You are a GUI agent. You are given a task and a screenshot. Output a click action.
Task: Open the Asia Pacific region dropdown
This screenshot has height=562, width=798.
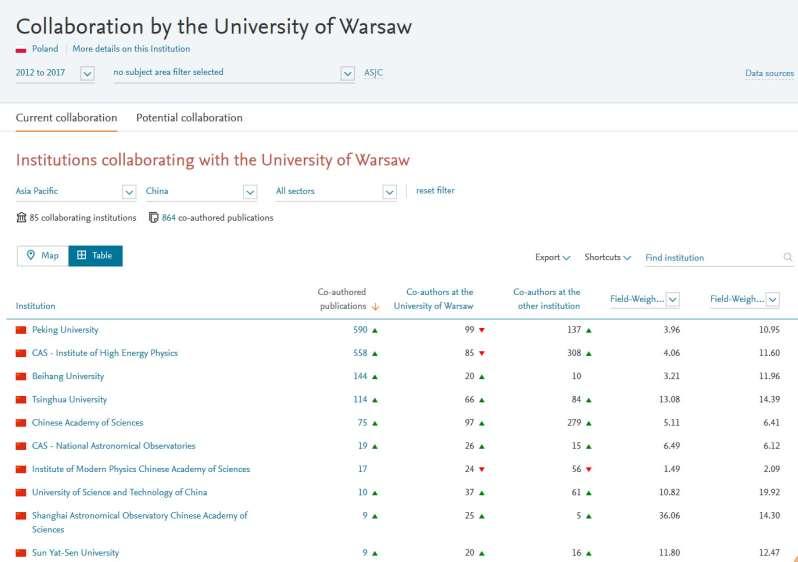[129, 191]
